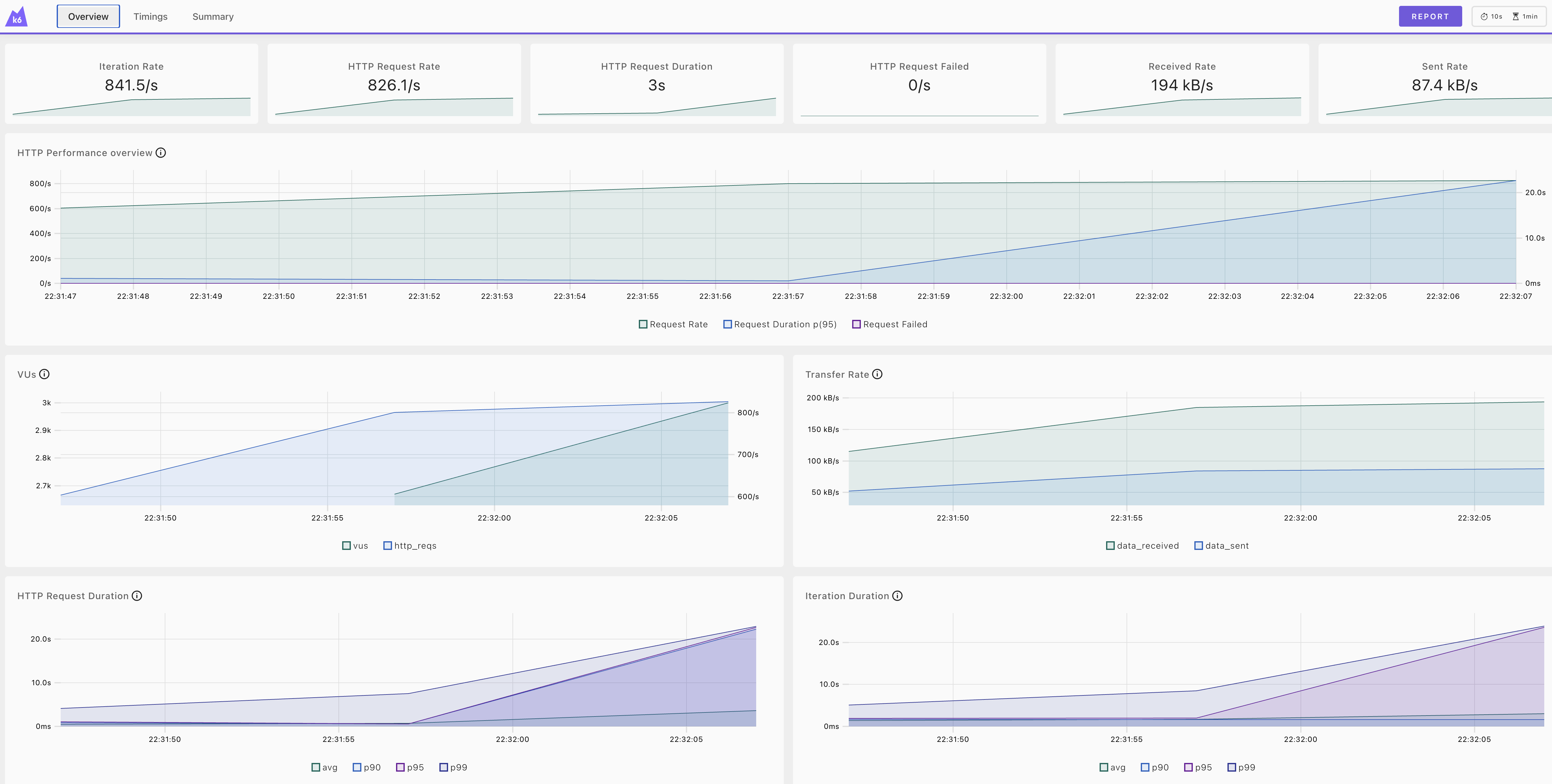This screenshot has height=784, width=1552.
Task: Open HTTP Request Duration chart info icon
Action: point(137,596)
